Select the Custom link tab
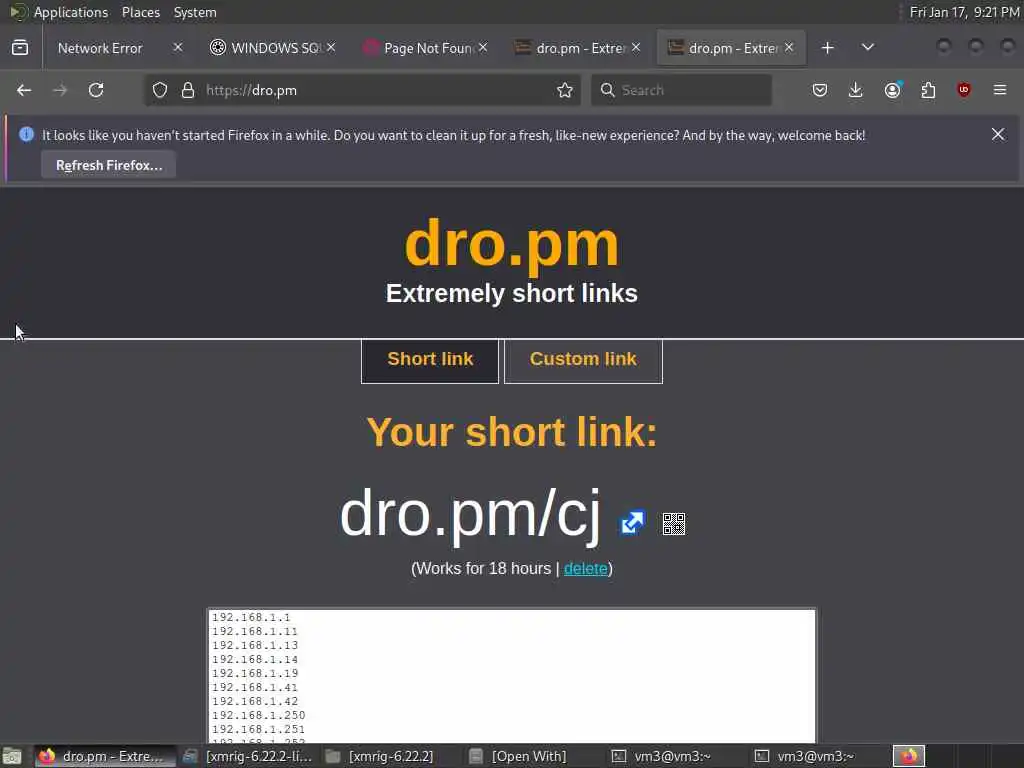1024x768 pixels. (583, 360)
